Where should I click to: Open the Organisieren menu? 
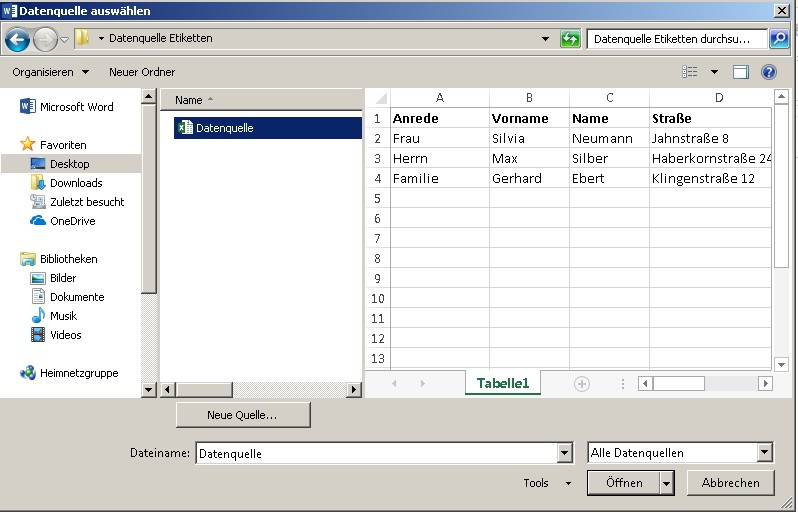[50, 72]
